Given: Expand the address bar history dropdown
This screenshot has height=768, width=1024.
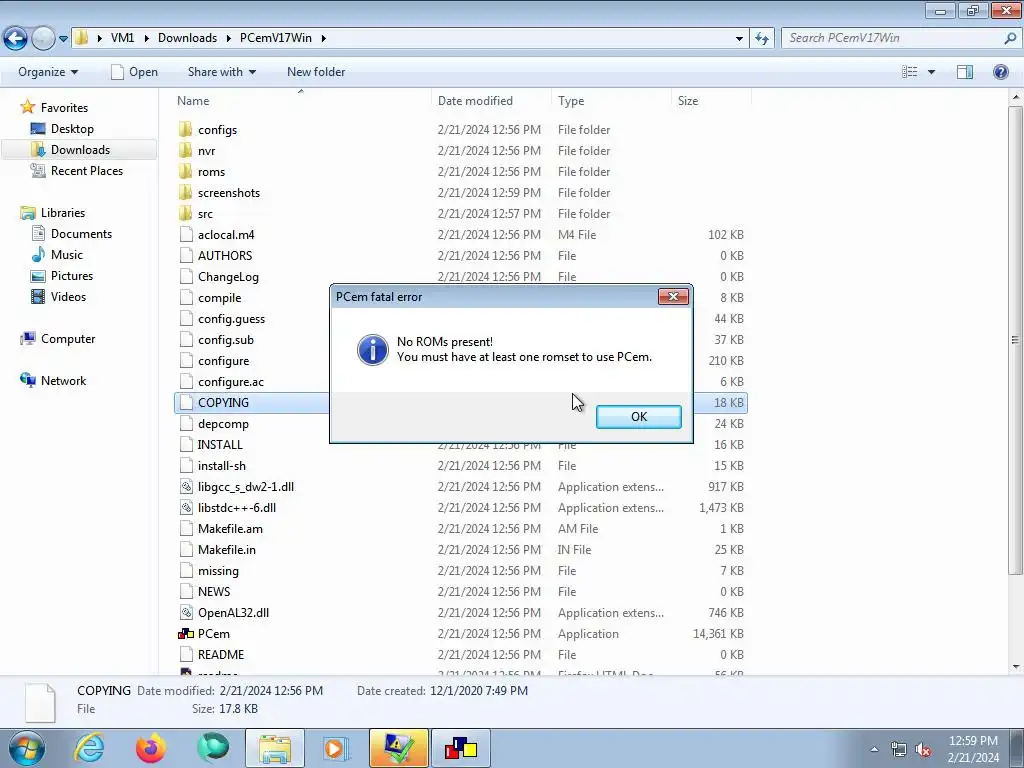Looking at the screenshot, I should 739,39.
